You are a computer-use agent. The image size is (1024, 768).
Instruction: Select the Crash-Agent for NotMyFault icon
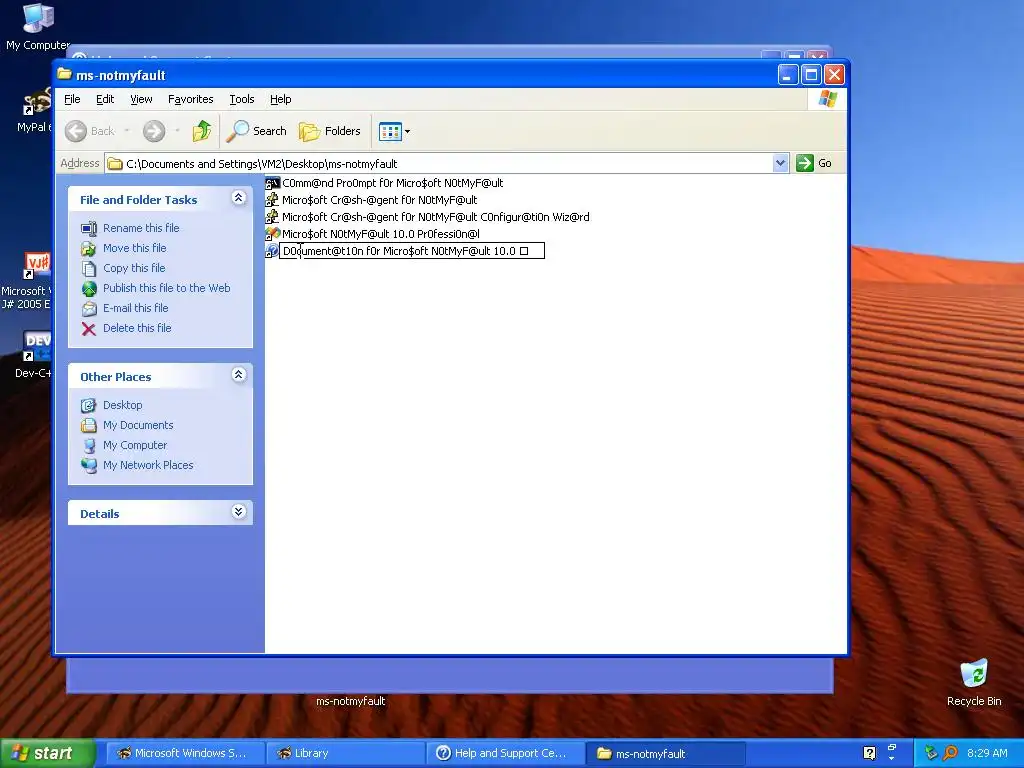[272, 200]
